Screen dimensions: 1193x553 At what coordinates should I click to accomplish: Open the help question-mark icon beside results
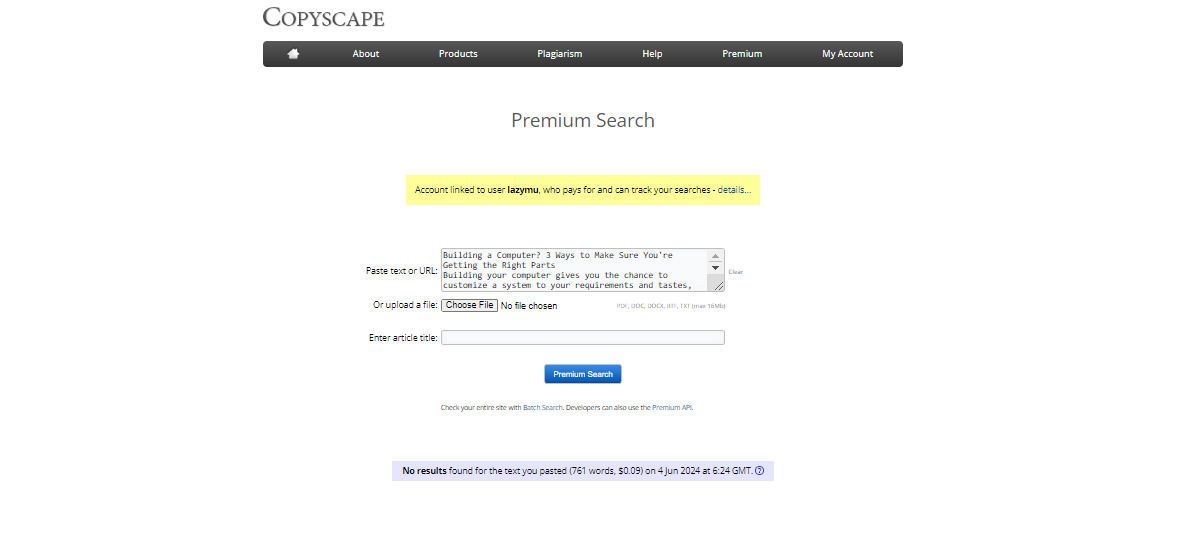pyautogui.click(x=759, y=471)
